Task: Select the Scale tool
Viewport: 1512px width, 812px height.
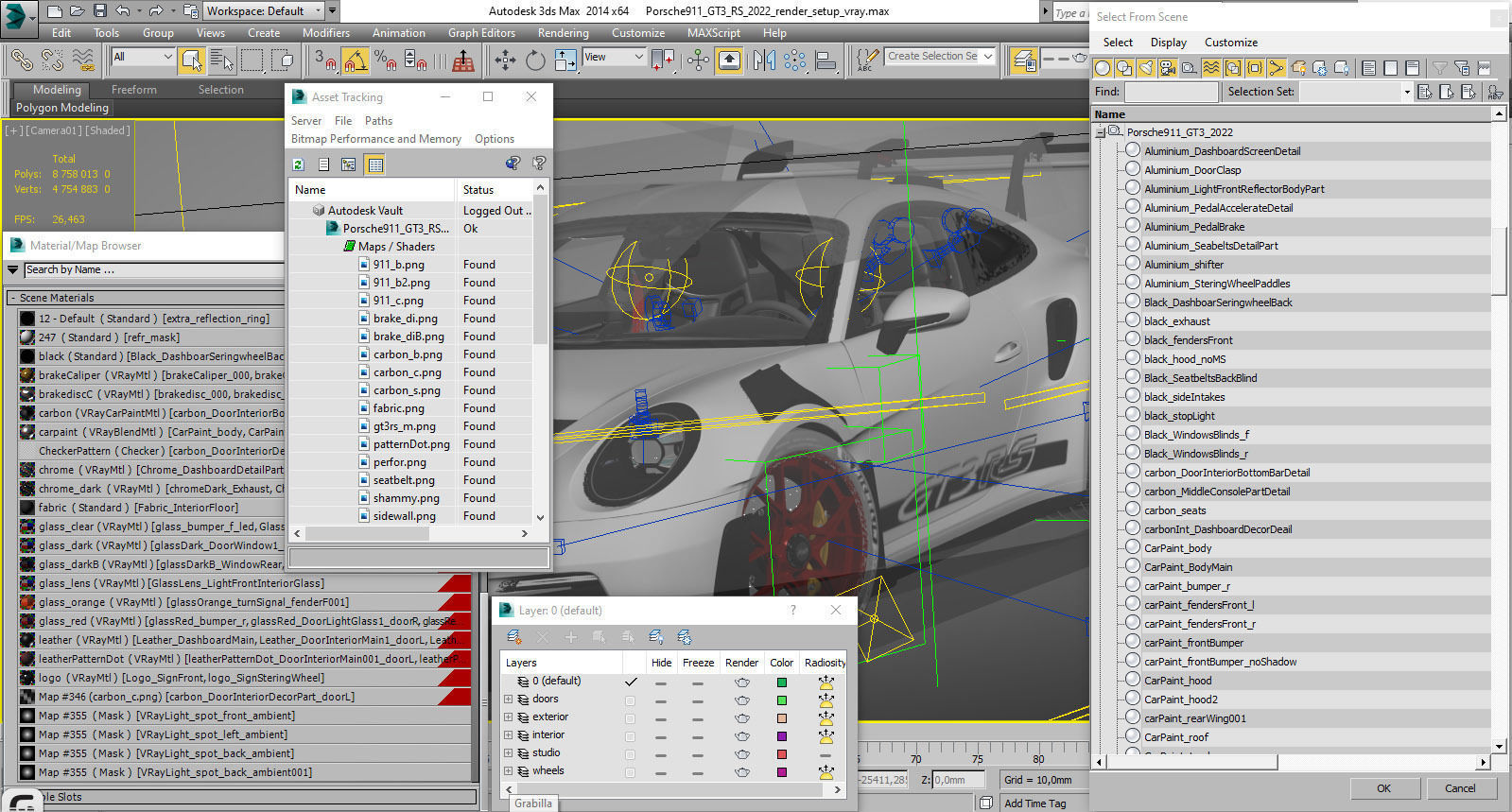Action: pyautogui.click(x=565, y=60)
